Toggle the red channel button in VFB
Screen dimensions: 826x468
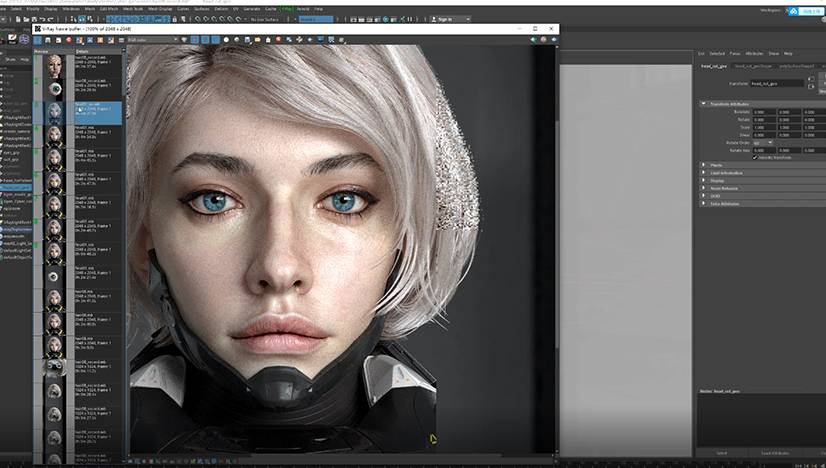coord(194,40)
